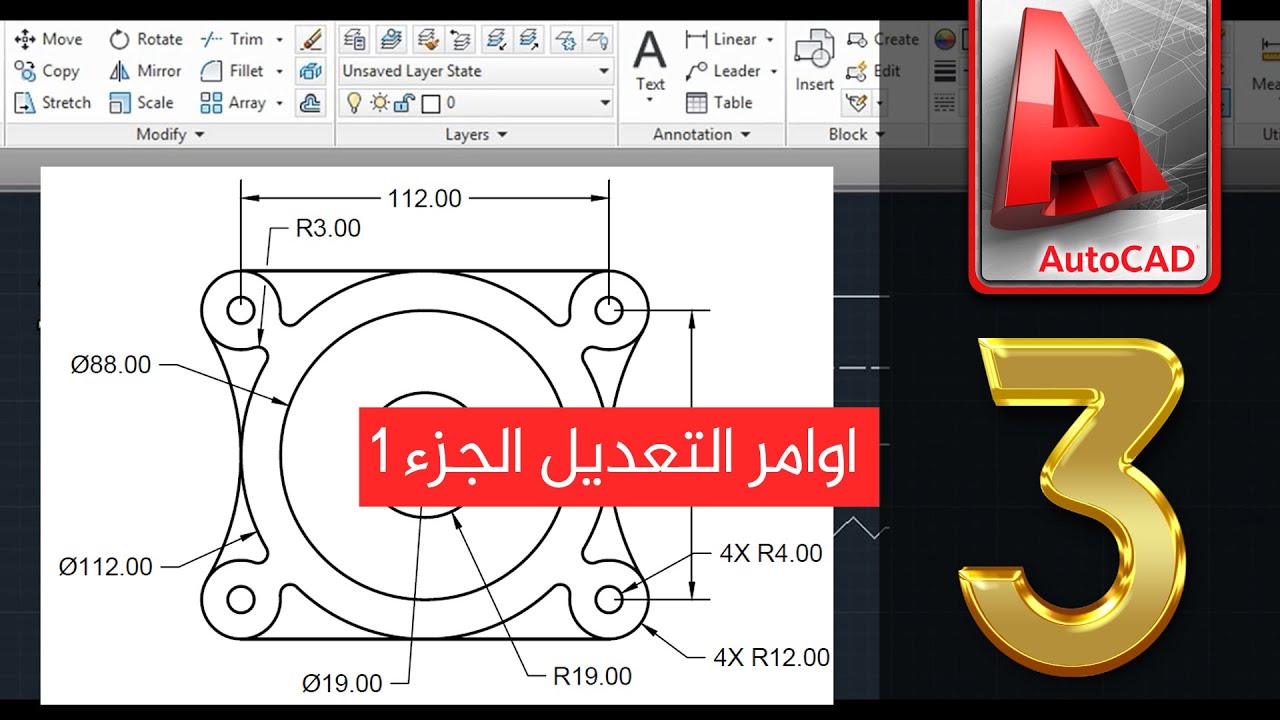Viewport: 1280px width, 720px height.
Task: Expand the Layers panel title
Action: click(476, 134)
